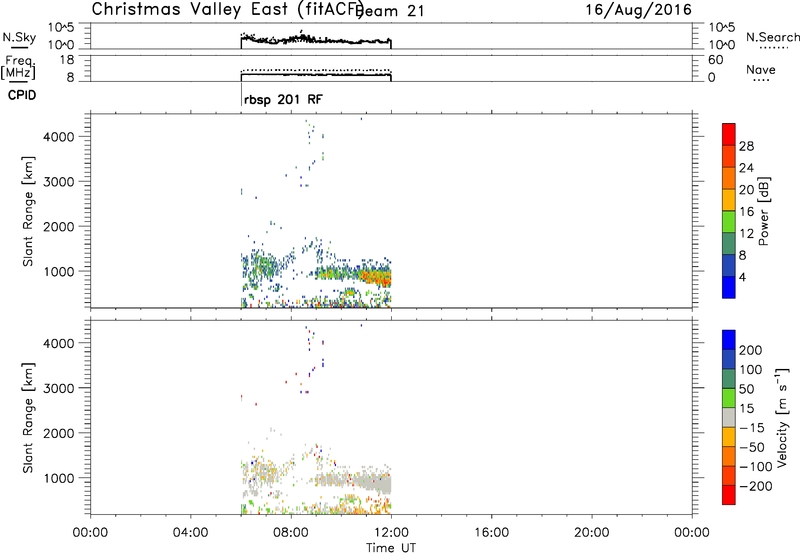Pick the green Power segment between 12 and 16
Image resolution: width=800 pixels, height=554 pixels.
pyautogui.click(x=729, y=221)
